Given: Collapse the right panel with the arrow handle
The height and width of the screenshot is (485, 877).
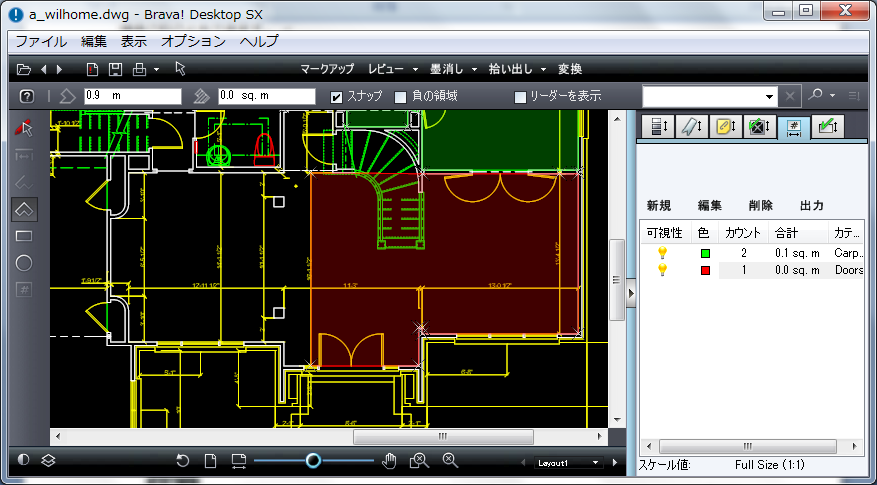Looking at the screenshot, I should tap(631, 293).
